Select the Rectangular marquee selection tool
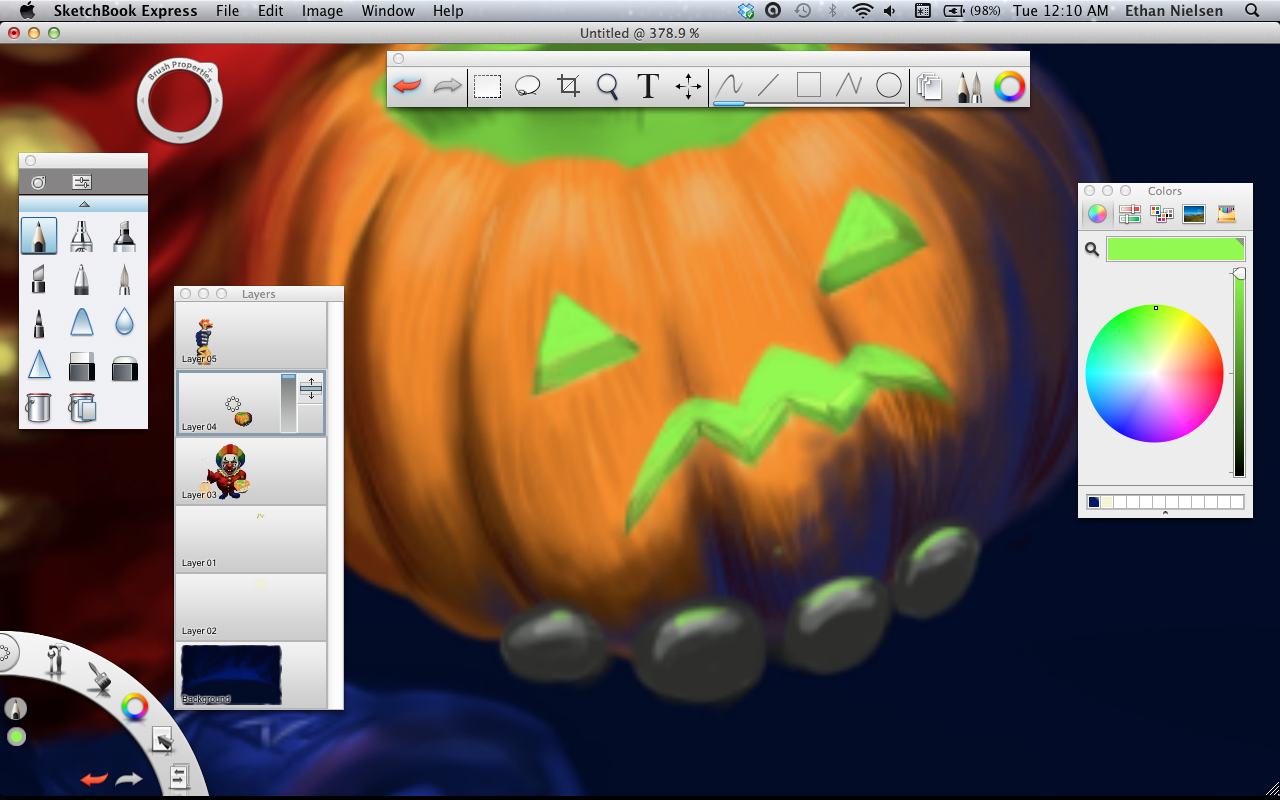1280x800 pixels. (x=487, y=86)
